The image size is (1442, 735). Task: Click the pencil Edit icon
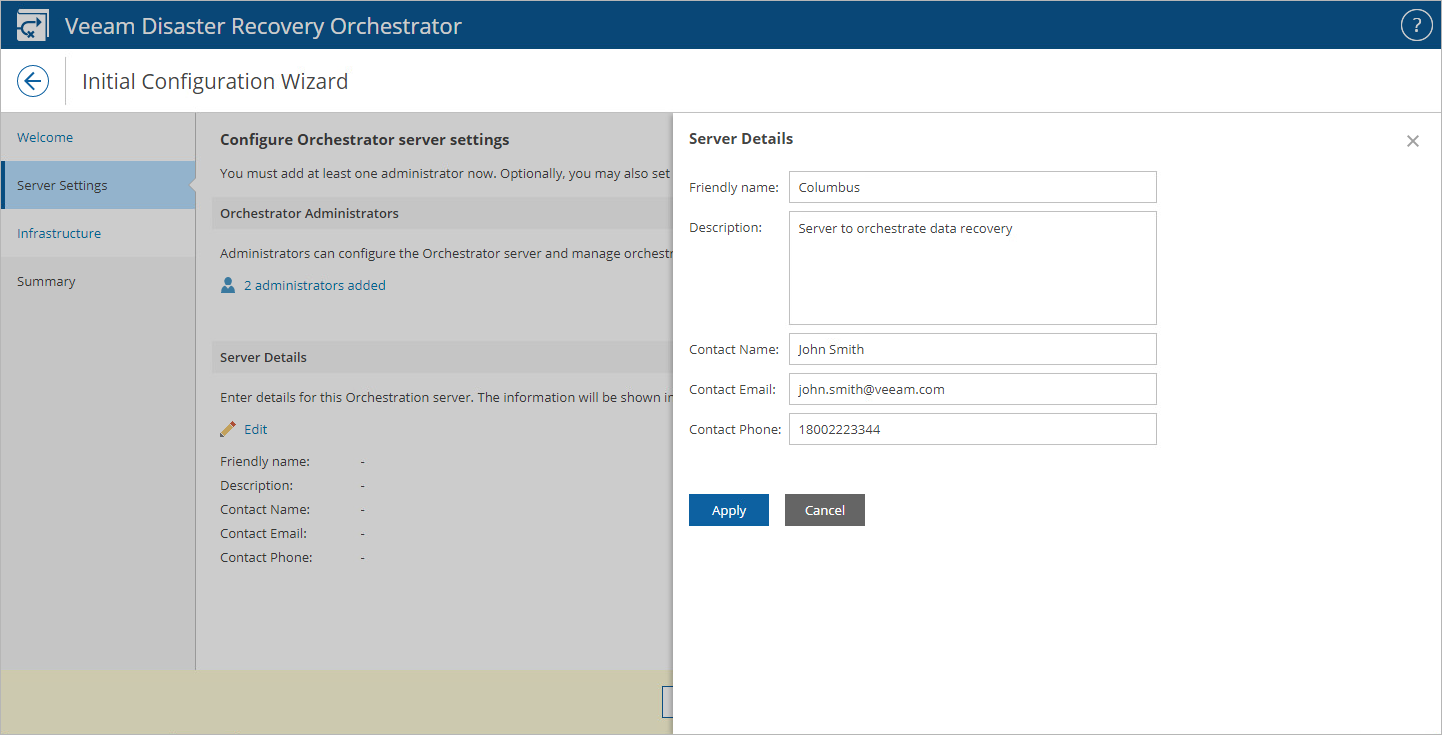228,429
